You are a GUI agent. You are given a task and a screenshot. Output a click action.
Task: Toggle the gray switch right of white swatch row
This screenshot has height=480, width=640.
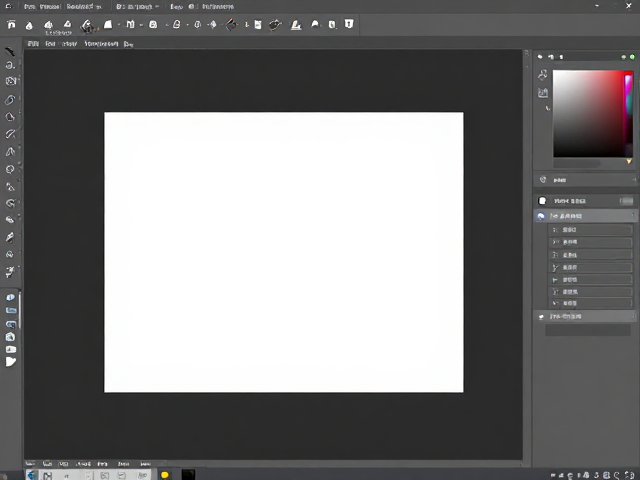click(626, 200)
